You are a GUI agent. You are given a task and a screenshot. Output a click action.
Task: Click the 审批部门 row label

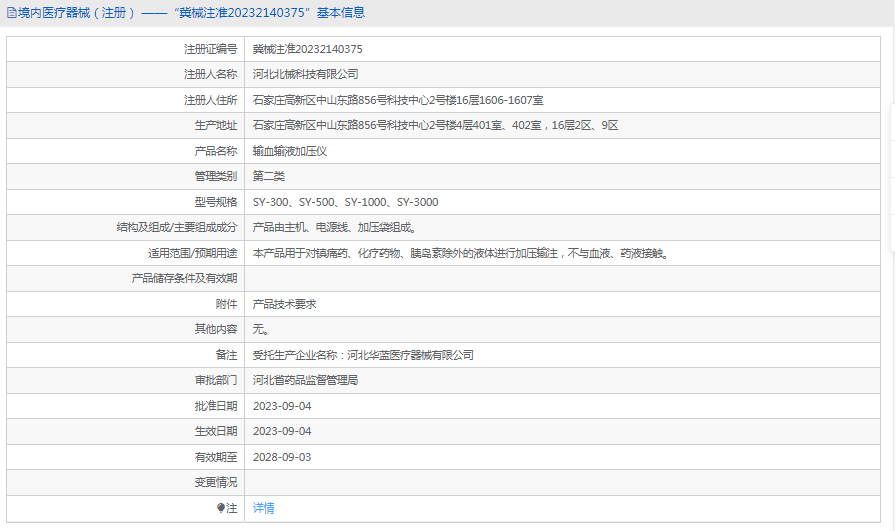[x=215, y=380]
